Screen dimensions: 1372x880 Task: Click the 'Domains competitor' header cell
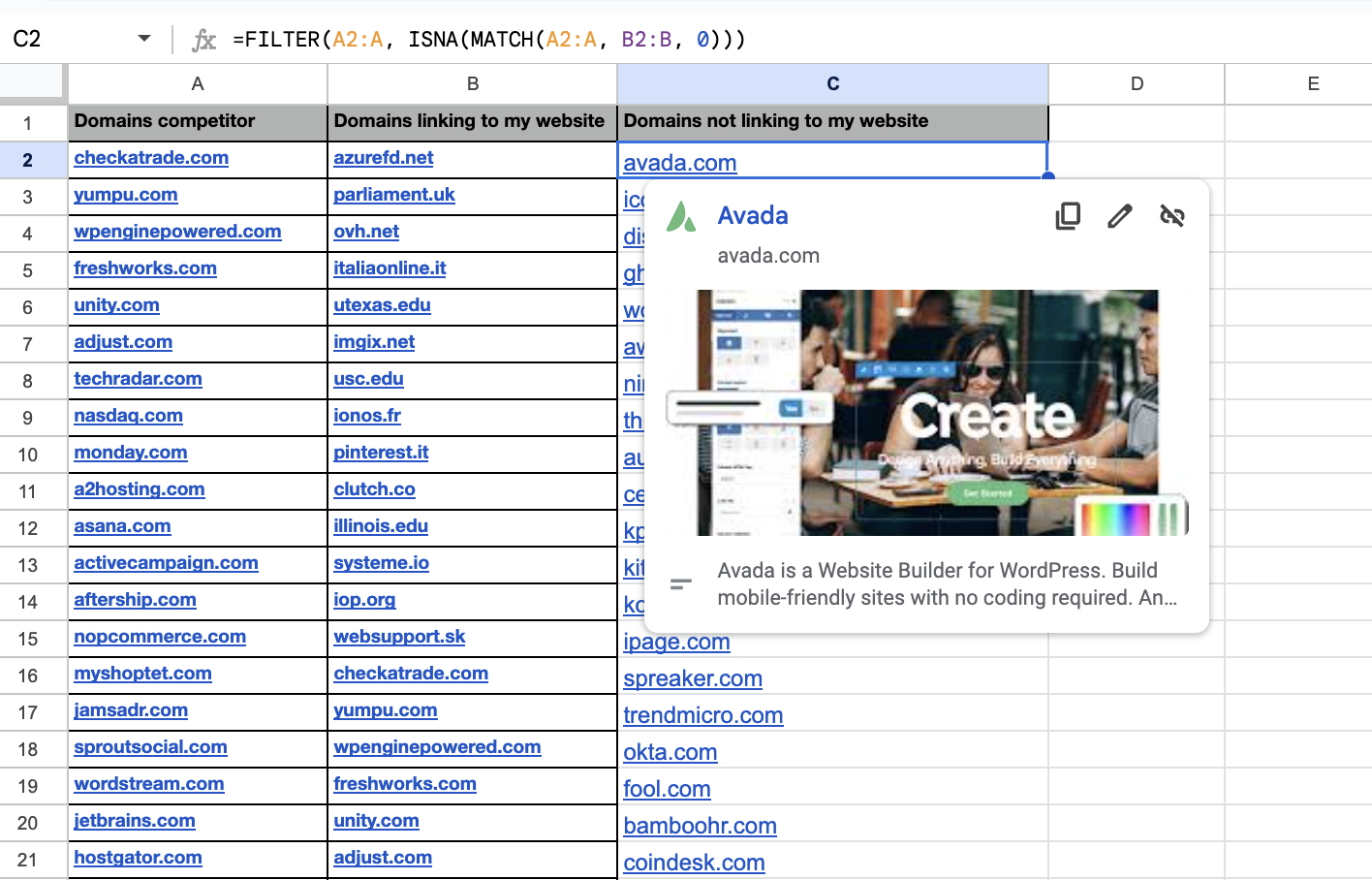198,122
